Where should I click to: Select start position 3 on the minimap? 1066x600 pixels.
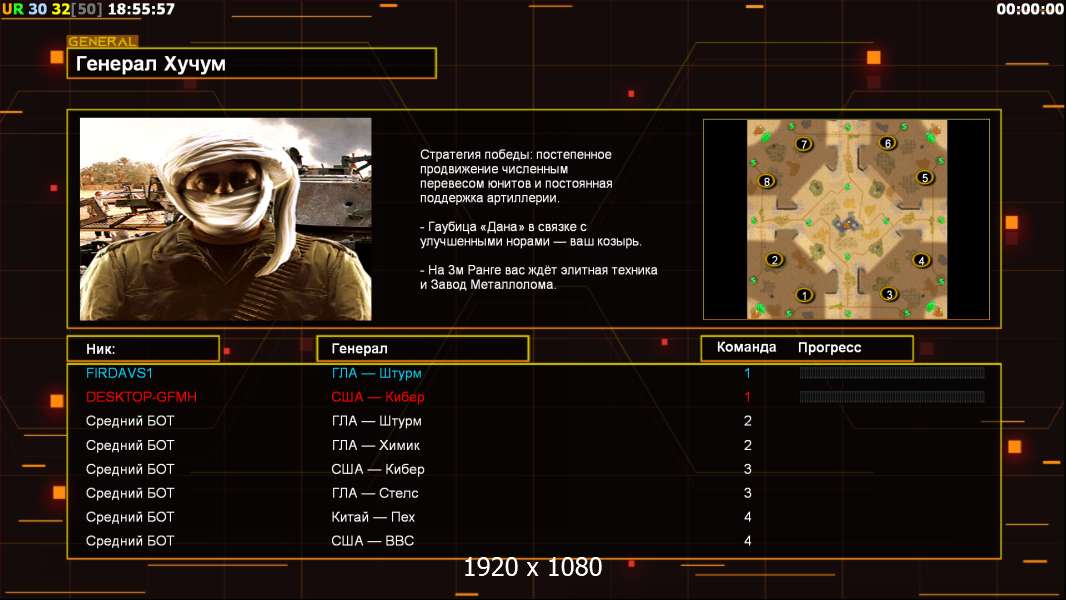coord(889,294)
